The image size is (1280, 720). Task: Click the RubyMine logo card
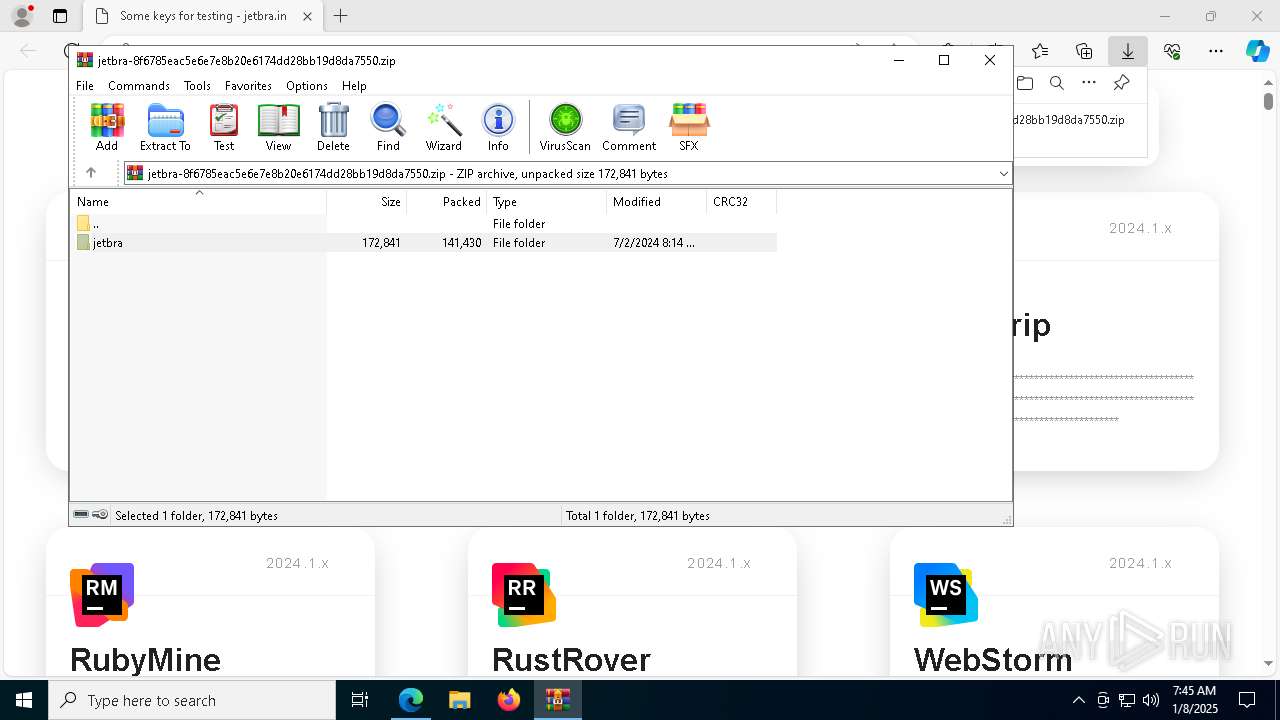click(x=102, y=595)
